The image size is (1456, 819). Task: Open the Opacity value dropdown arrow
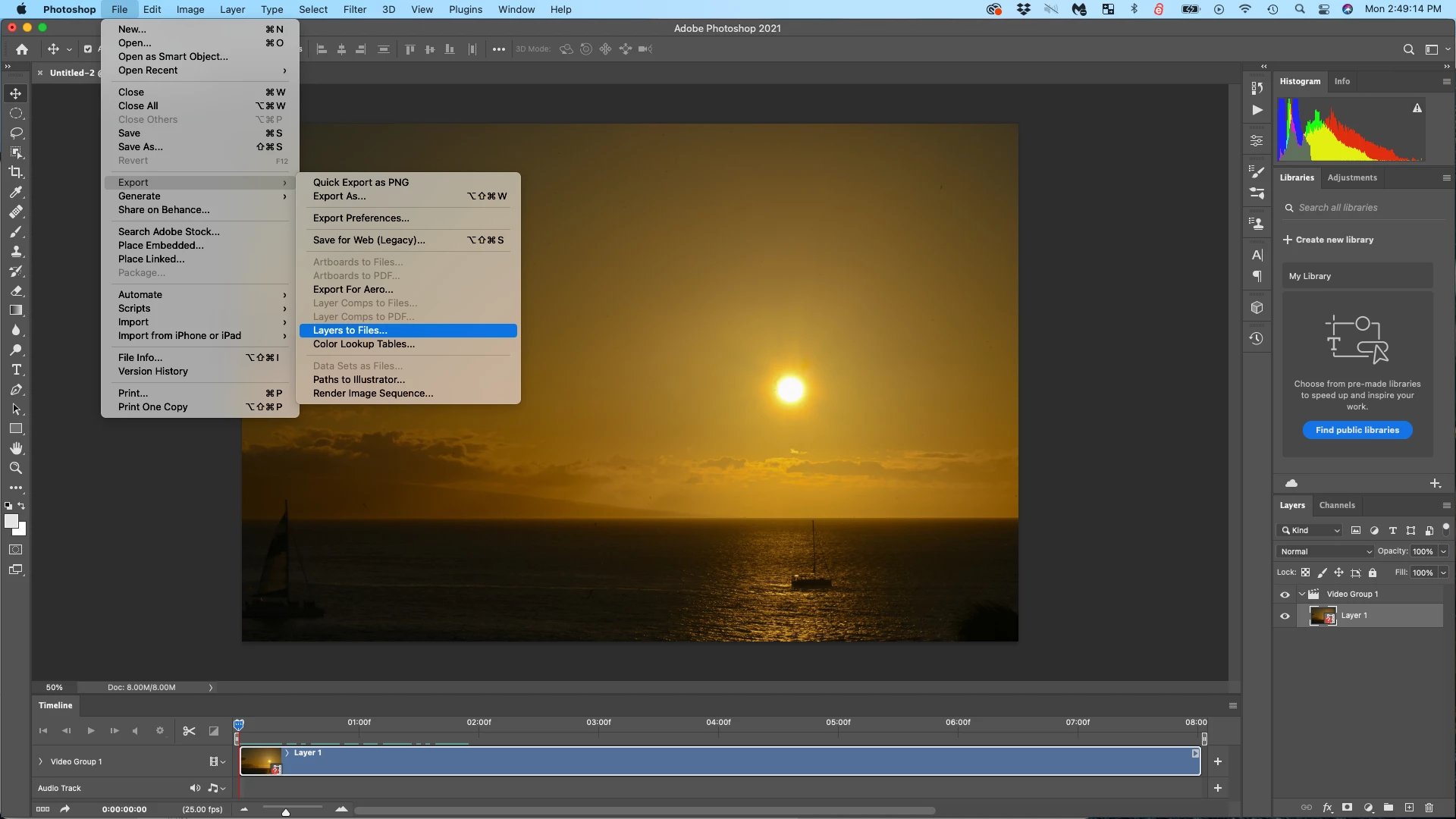point(1443,551)
